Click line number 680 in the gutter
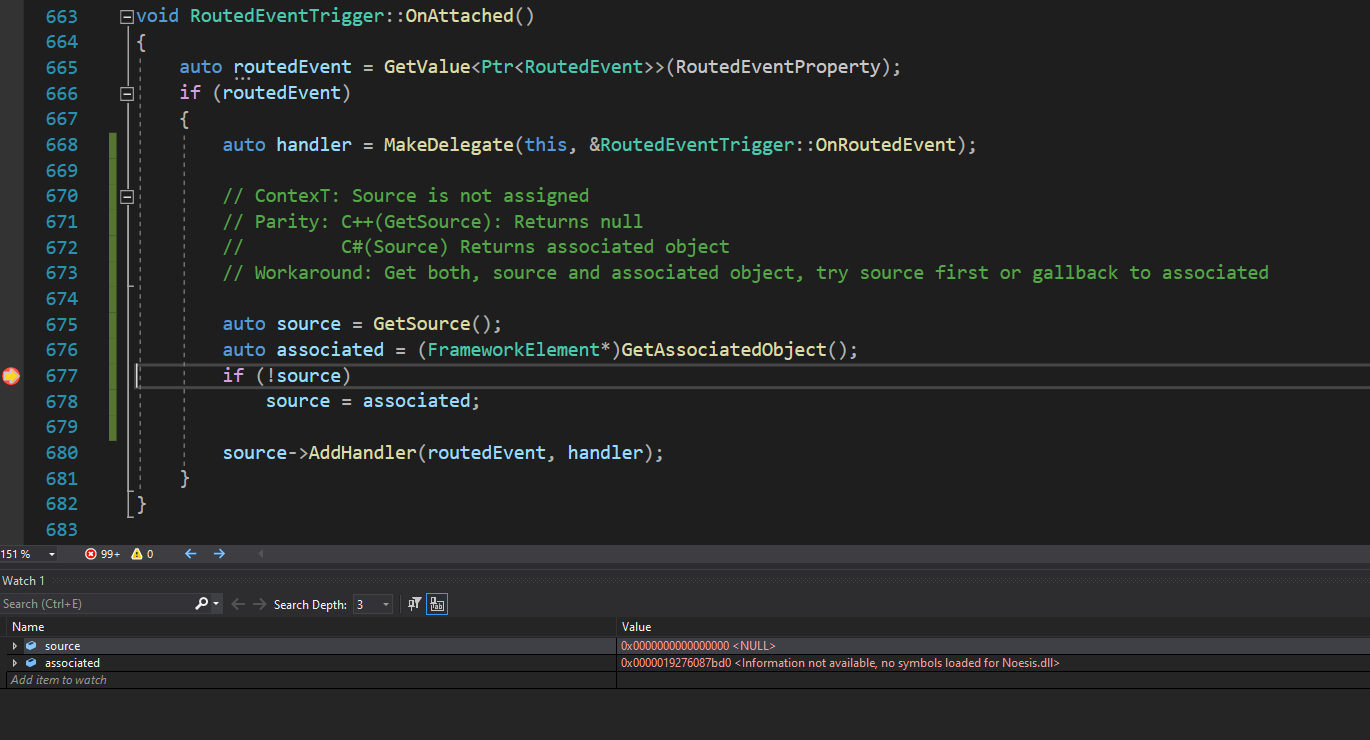The width and height of the screenshot is (1370, 740). tap(62, 453)
